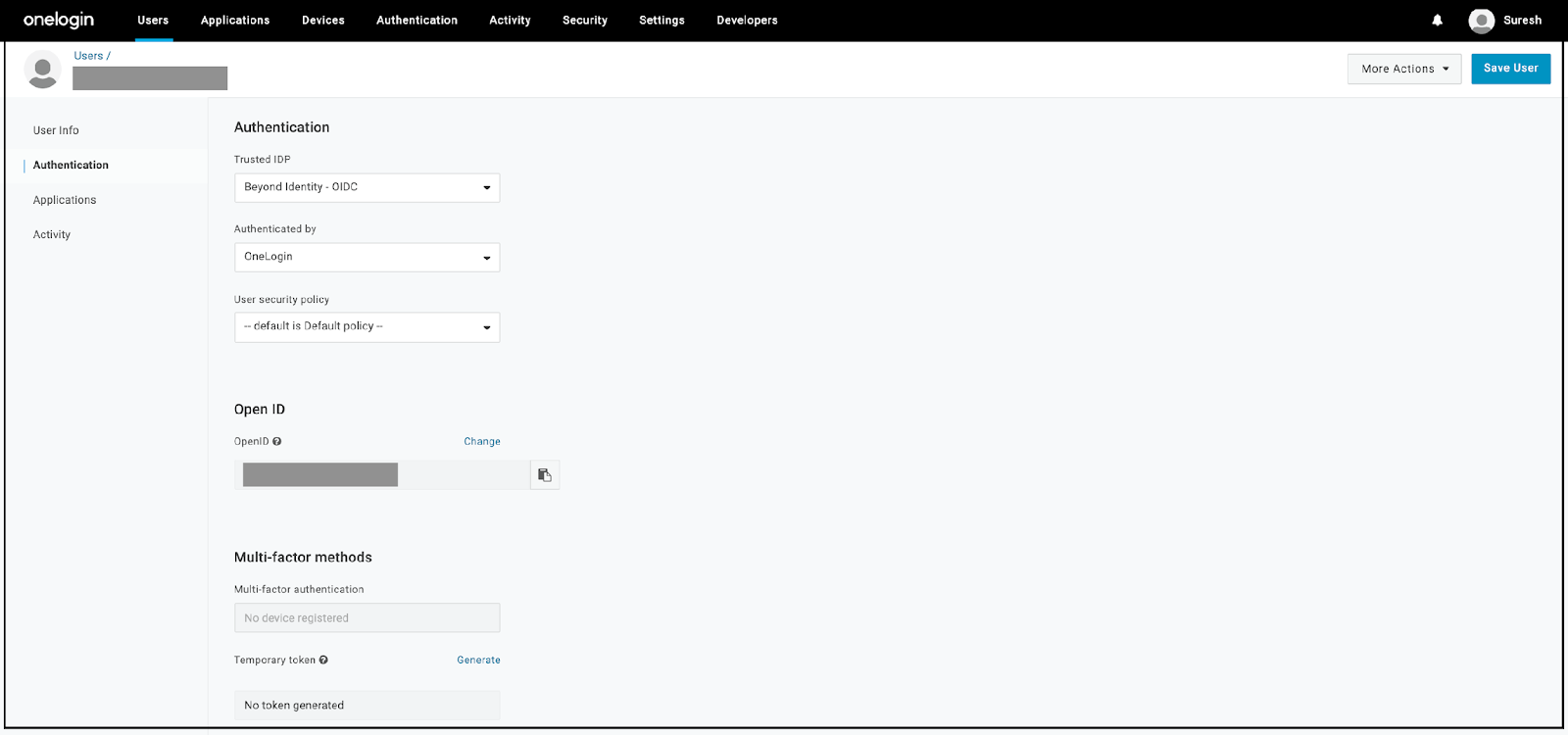1568x735 pixels.
Task: Open the Trusted IDP dropdown
Action: 367,187
